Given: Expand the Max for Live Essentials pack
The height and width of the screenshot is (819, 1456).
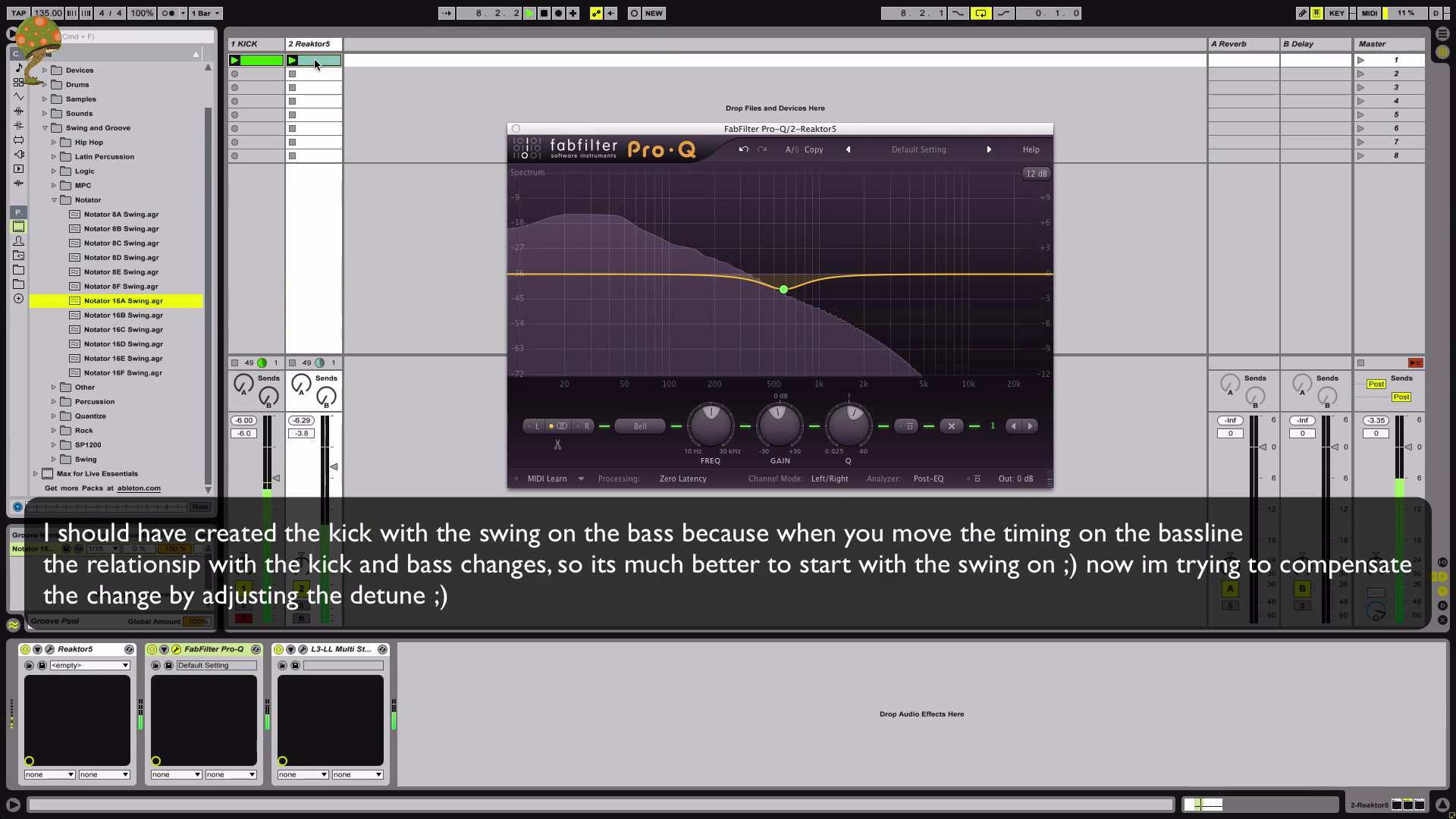Looking at the screenshot, I should [35, 473].
